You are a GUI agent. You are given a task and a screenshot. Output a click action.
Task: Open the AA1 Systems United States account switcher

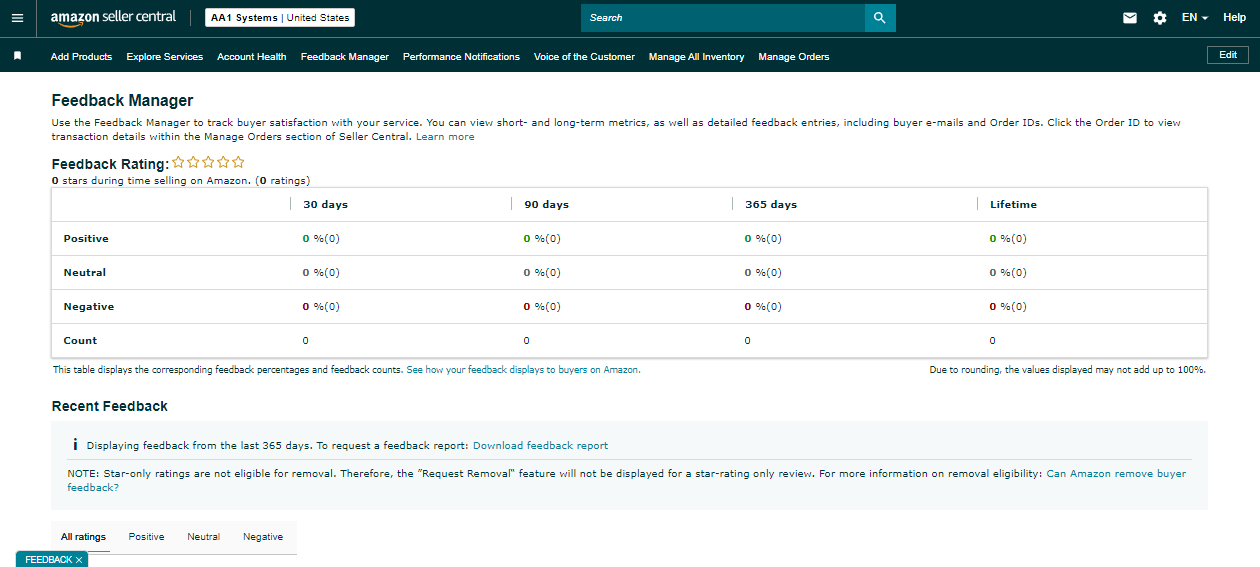(x=280, y=18)
